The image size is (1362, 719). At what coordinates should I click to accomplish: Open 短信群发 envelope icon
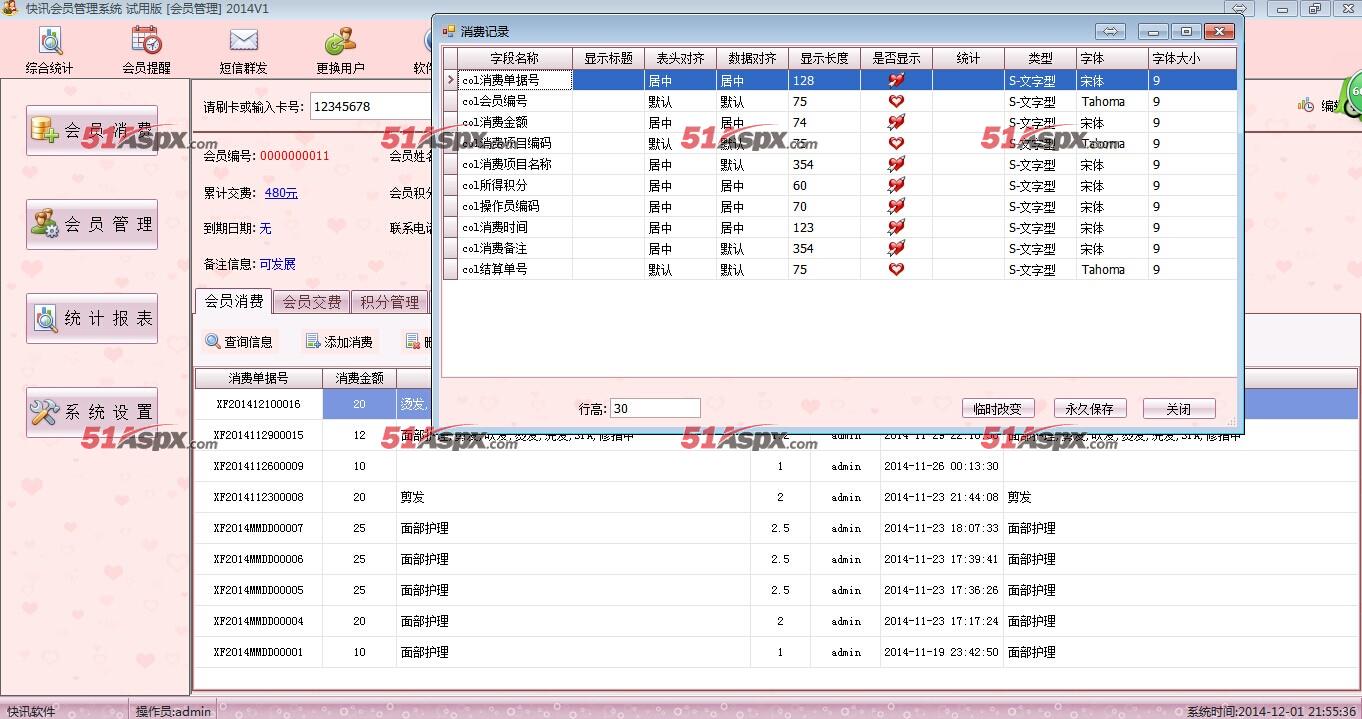(x=243, y=50)
